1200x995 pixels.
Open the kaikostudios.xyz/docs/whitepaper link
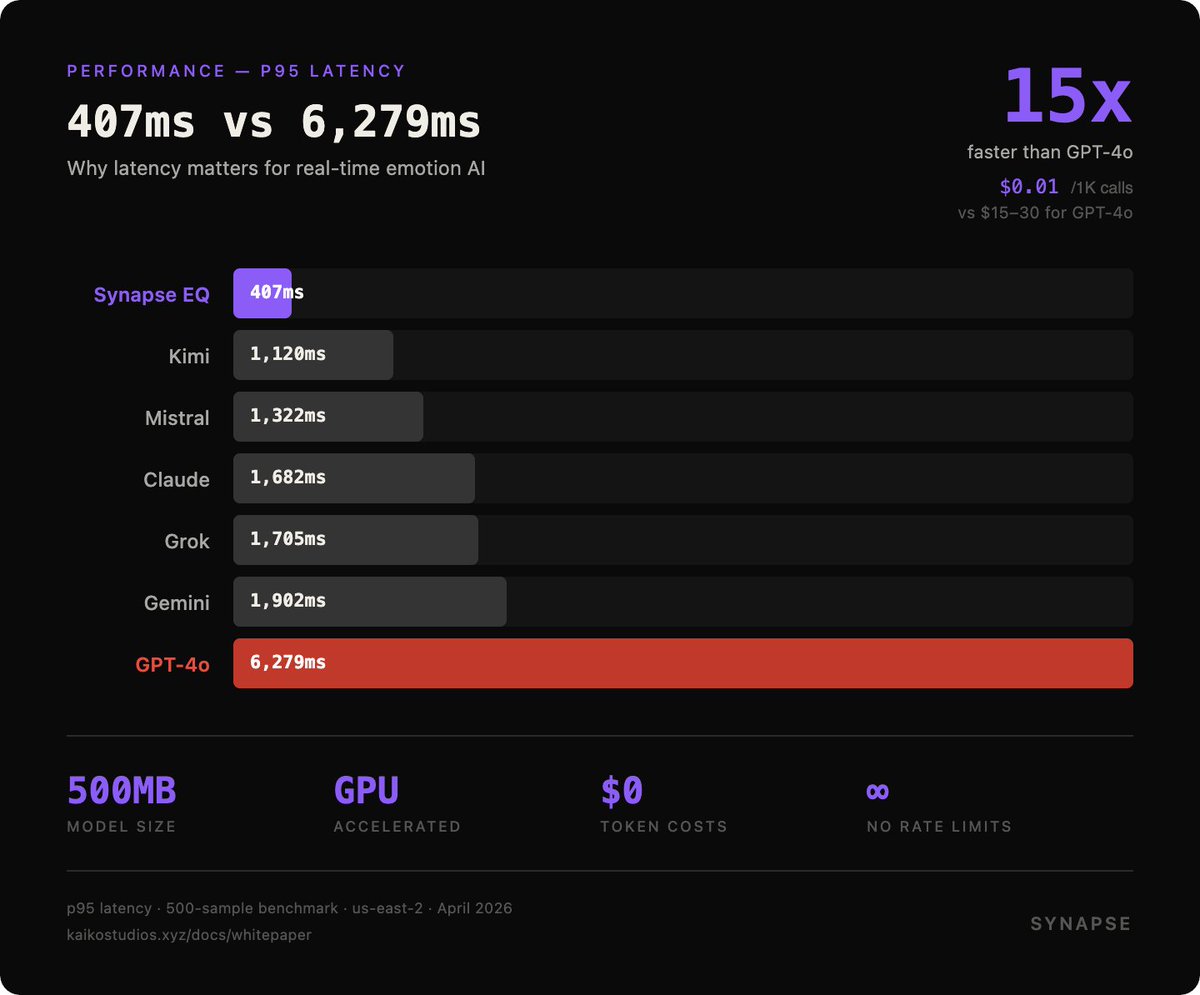tap(189, 934)
